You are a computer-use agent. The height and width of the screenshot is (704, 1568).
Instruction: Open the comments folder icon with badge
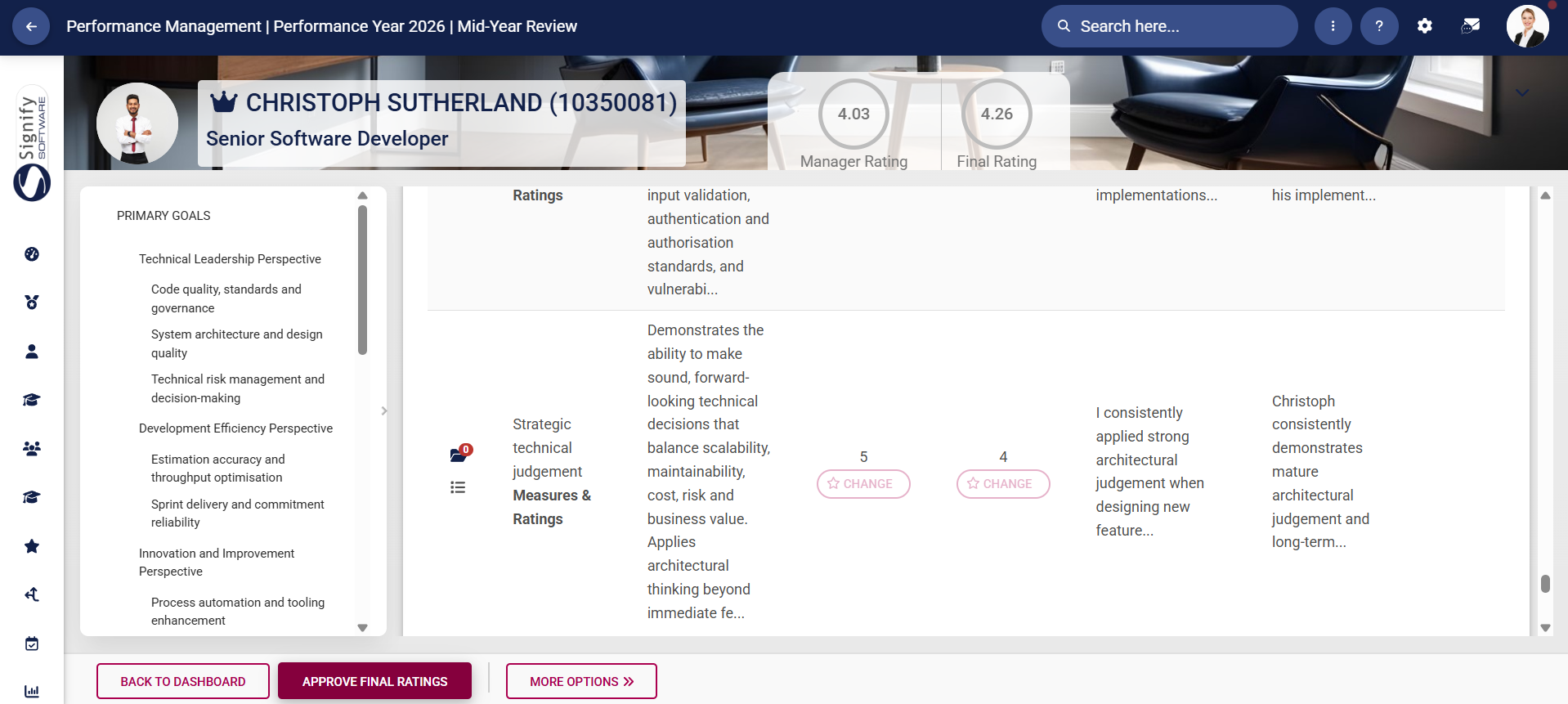point(459,455)
